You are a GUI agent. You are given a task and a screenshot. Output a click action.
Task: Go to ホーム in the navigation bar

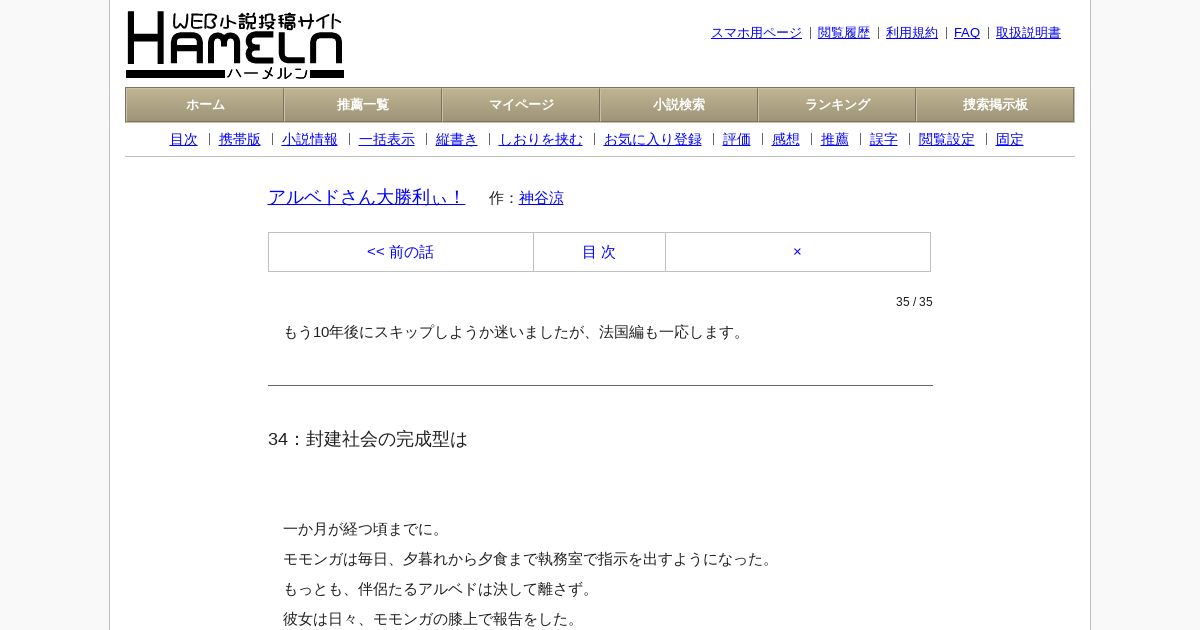click(205, 105)
